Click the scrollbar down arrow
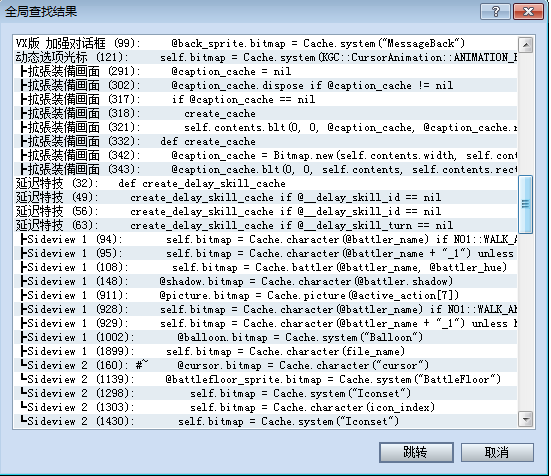The width and height of the screenshot is (551, 476). click(x=526, y=419)
